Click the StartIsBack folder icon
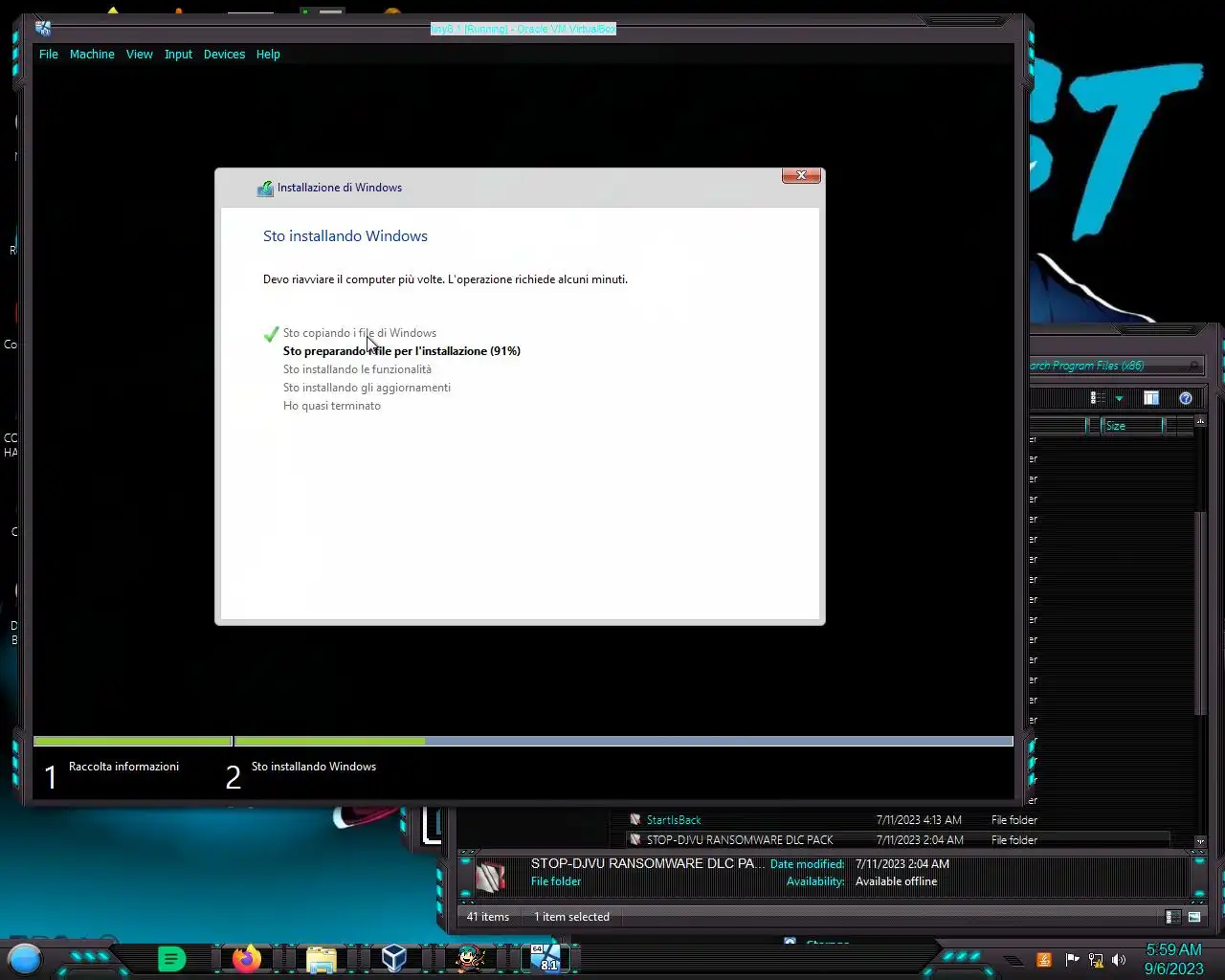Viewport: 1225px width, 980px height. pyautogui.click(x=635, y=820)
